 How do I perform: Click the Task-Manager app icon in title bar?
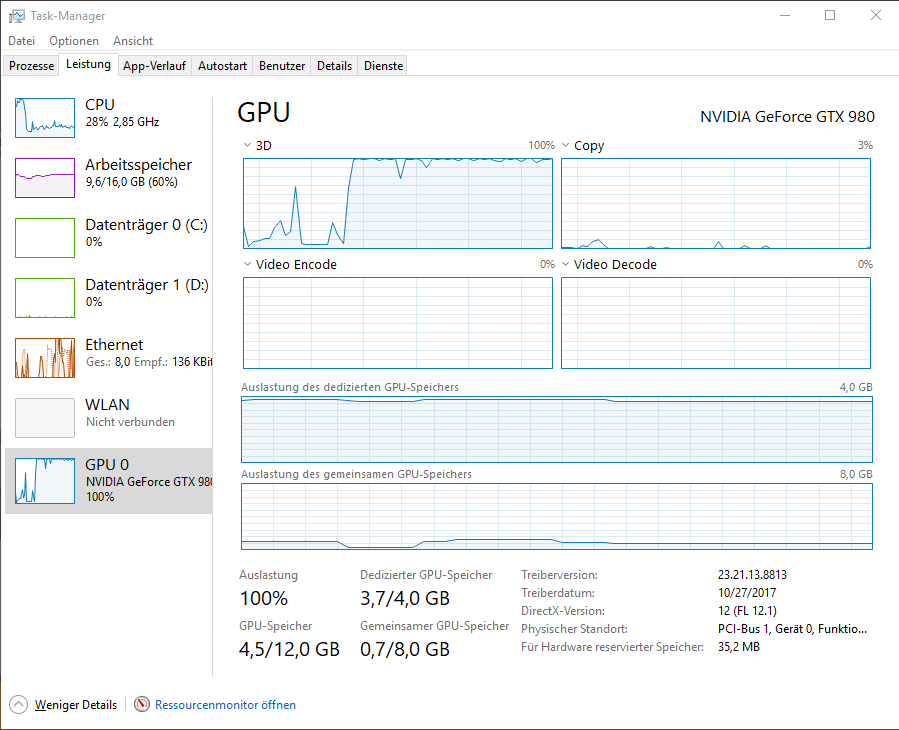coord(17,15)
